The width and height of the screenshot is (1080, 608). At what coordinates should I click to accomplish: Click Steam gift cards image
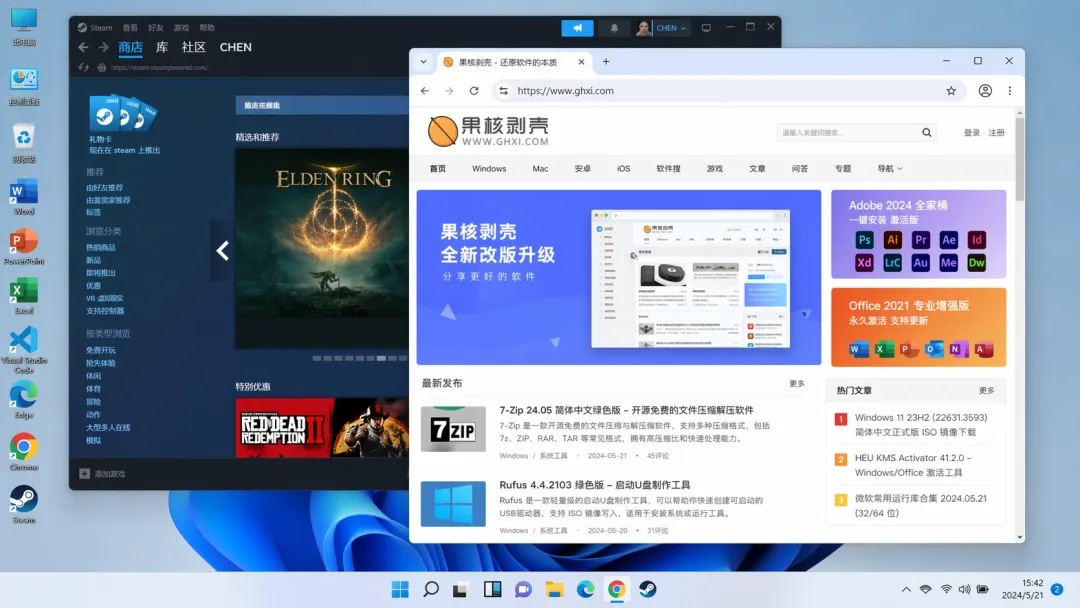[x=123, y=114]
